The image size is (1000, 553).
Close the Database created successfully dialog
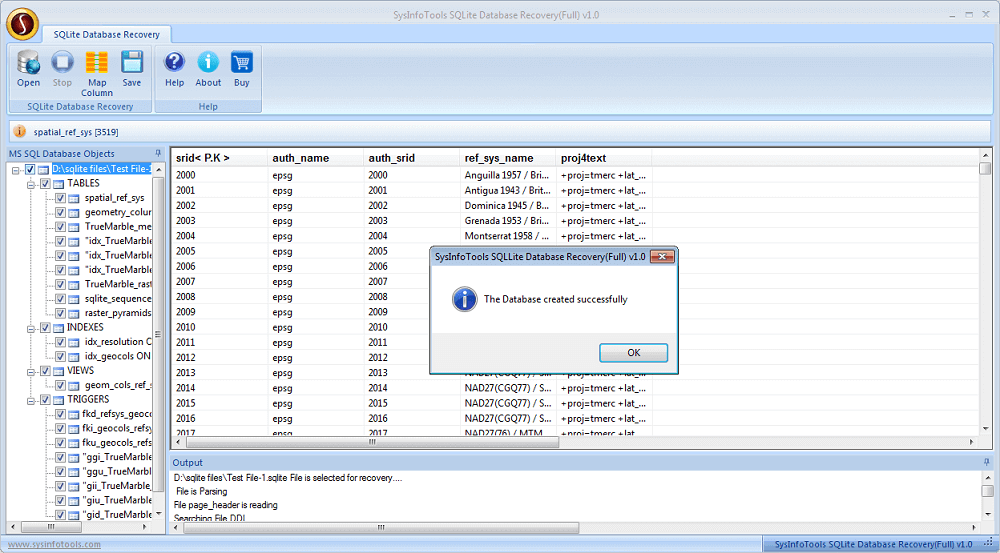662,256
